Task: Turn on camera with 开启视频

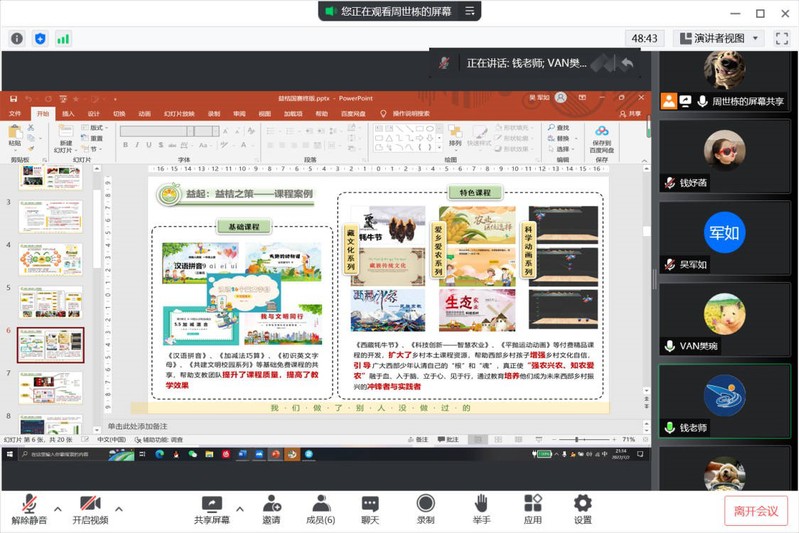Action: click(90, 509)
